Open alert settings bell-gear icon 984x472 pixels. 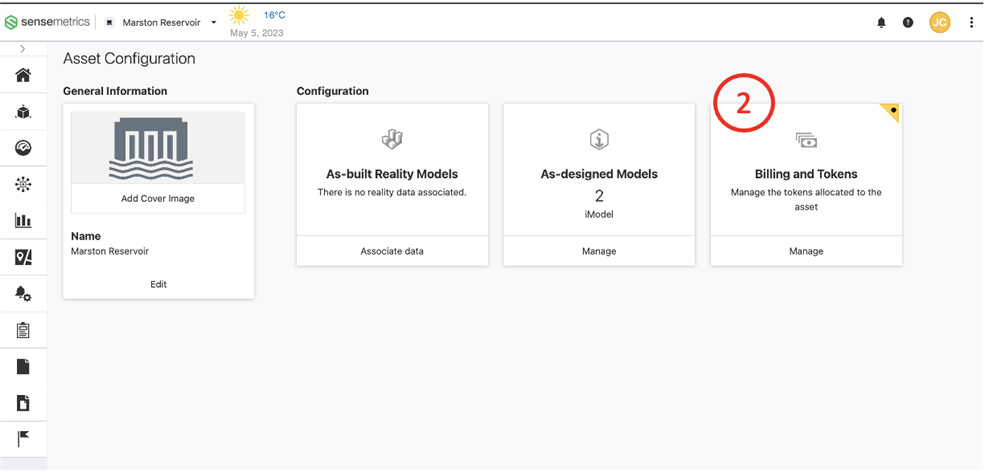23,294
